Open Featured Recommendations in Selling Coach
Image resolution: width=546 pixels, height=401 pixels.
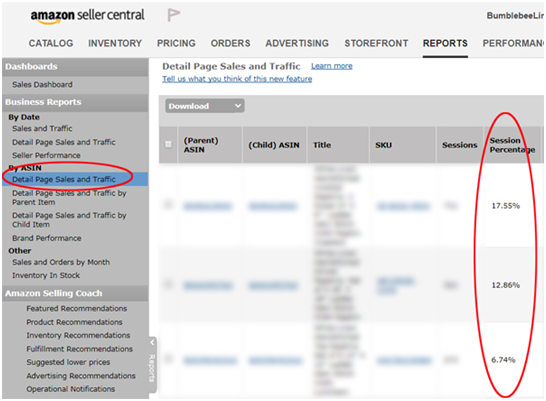[77, 308]
